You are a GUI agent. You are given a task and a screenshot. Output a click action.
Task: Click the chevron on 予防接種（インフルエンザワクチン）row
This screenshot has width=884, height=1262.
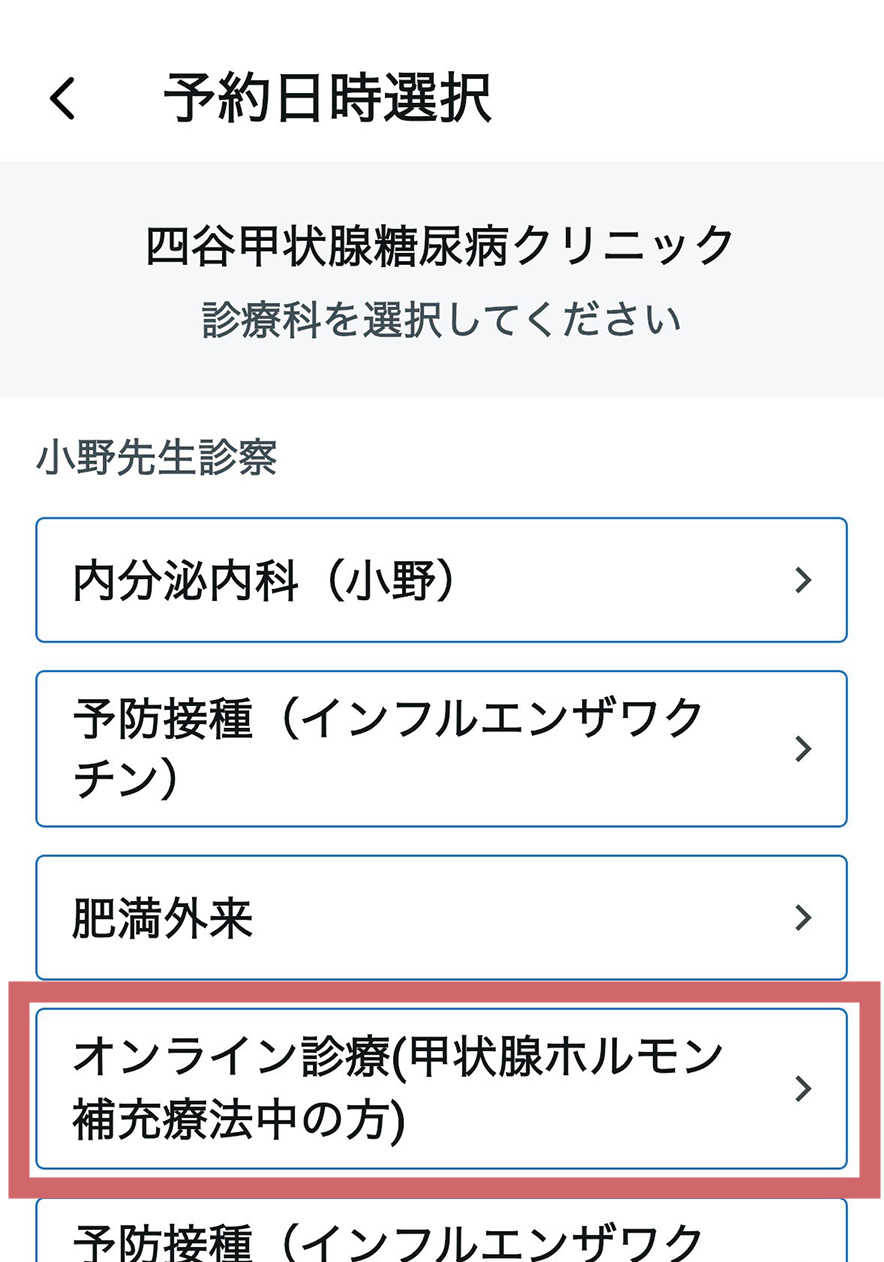805,749
